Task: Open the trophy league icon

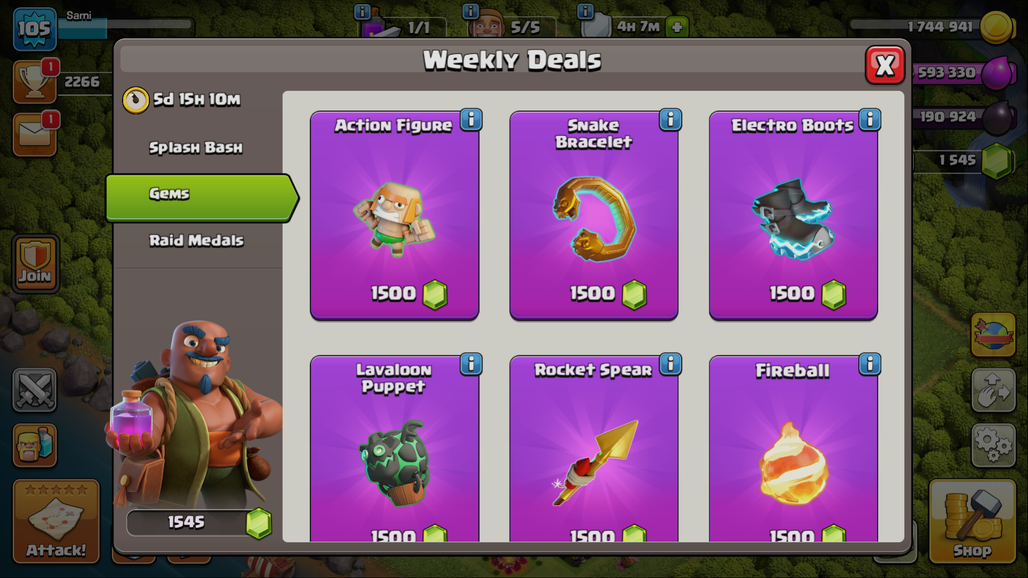Action: (x=35, y=82)
